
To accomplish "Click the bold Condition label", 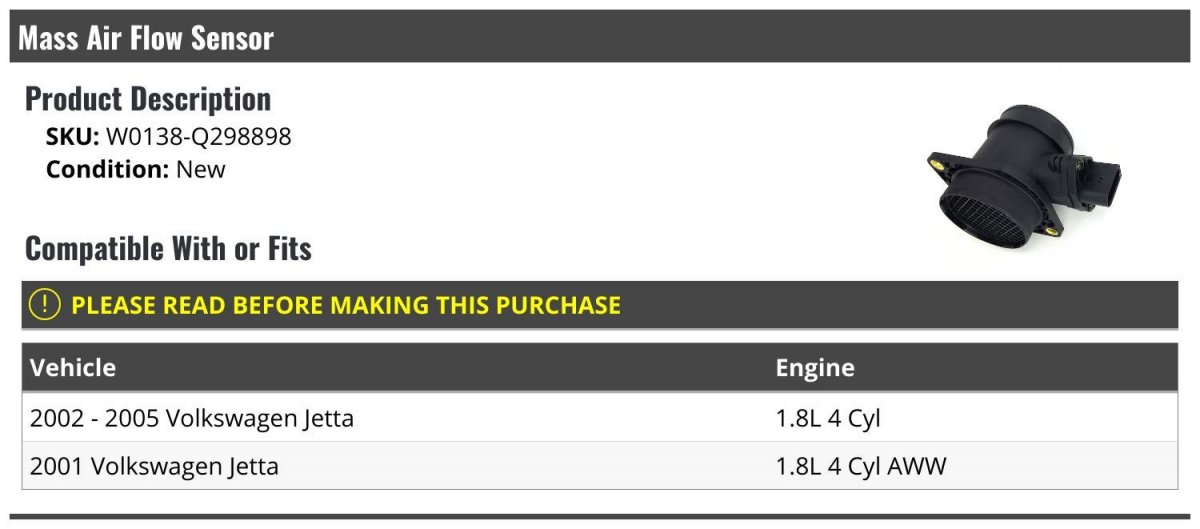I will point(107,169).
